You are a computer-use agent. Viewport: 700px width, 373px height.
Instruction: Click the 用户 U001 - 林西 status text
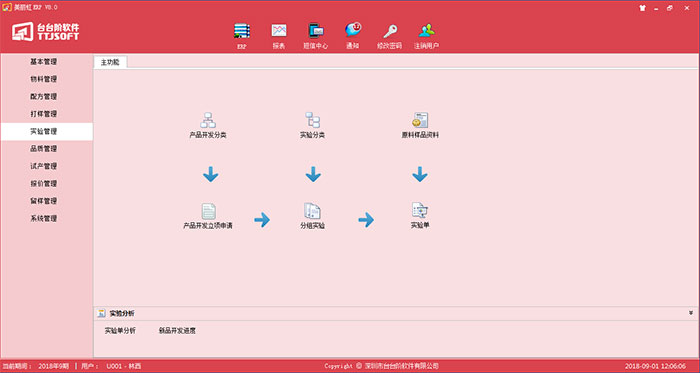111,366
